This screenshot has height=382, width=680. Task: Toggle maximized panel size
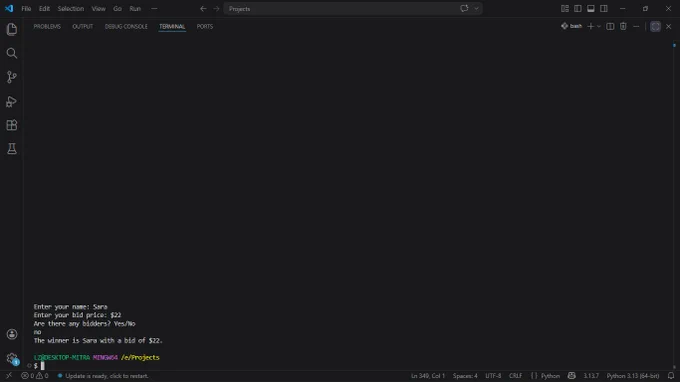tap(655, 26)
